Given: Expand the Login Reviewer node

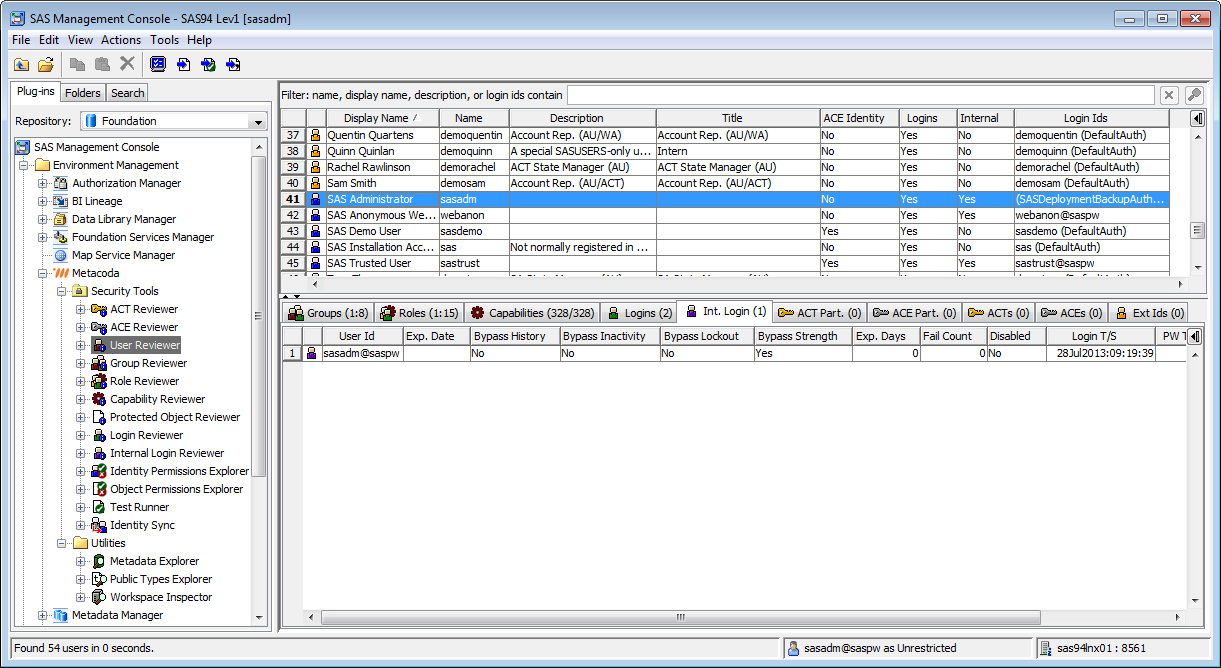Looking at the screenshot, I should click(x=81, y=435).
